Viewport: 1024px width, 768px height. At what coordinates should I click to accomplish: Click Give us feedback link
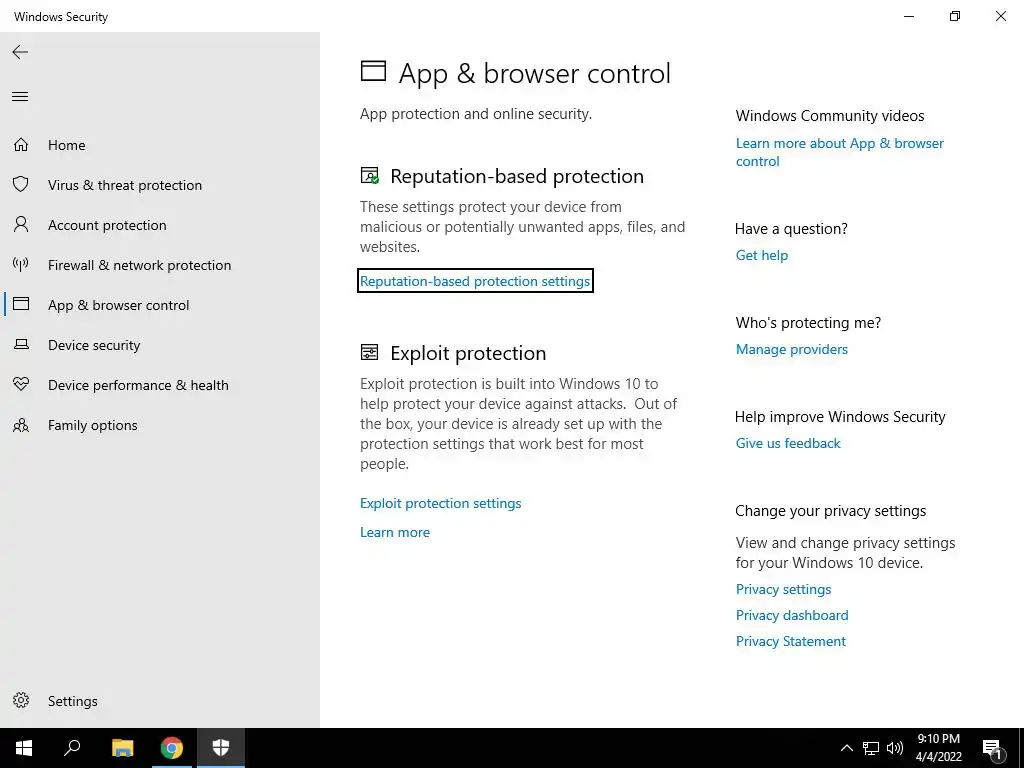788,443
